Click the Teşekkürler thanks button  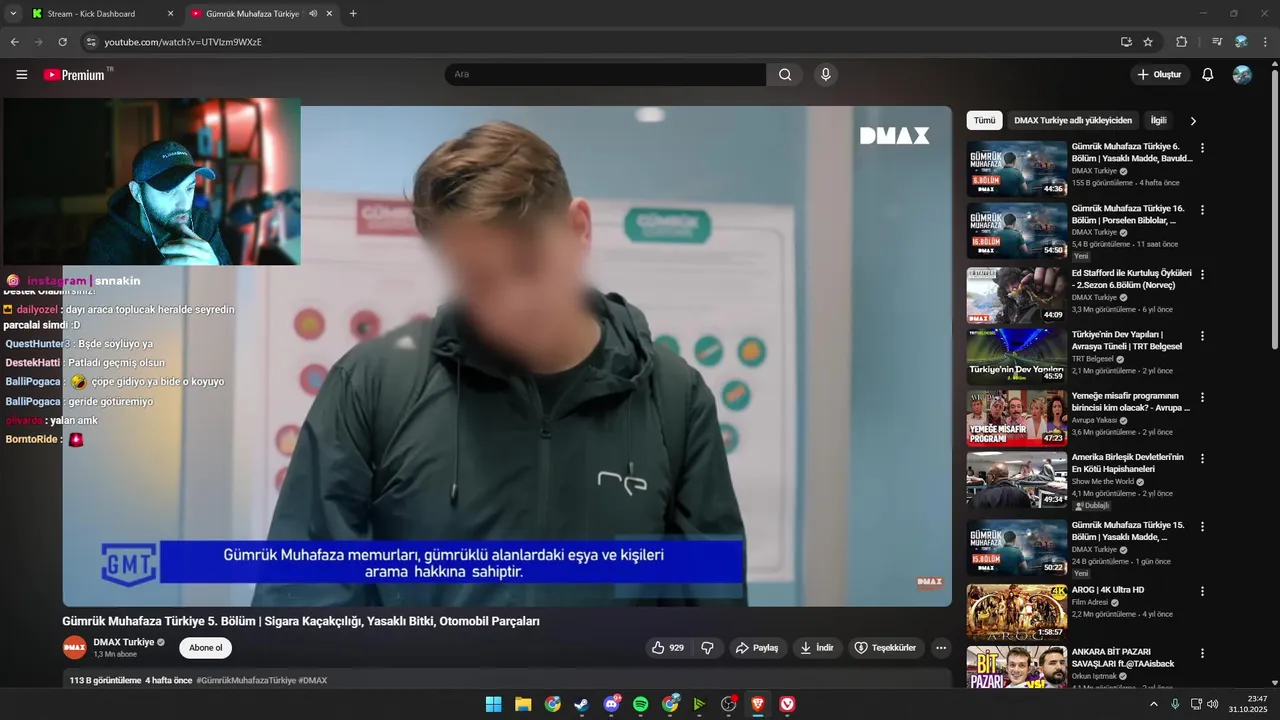click(885, 648)
